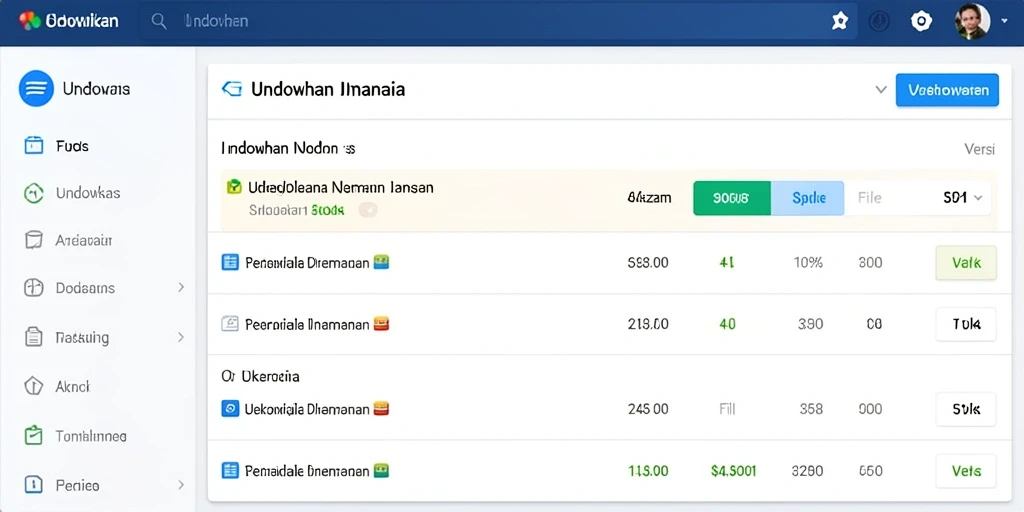Open the Undowkas green clock icon
The width and height of the screenshot is (1024, 512).
click(33, 193)
